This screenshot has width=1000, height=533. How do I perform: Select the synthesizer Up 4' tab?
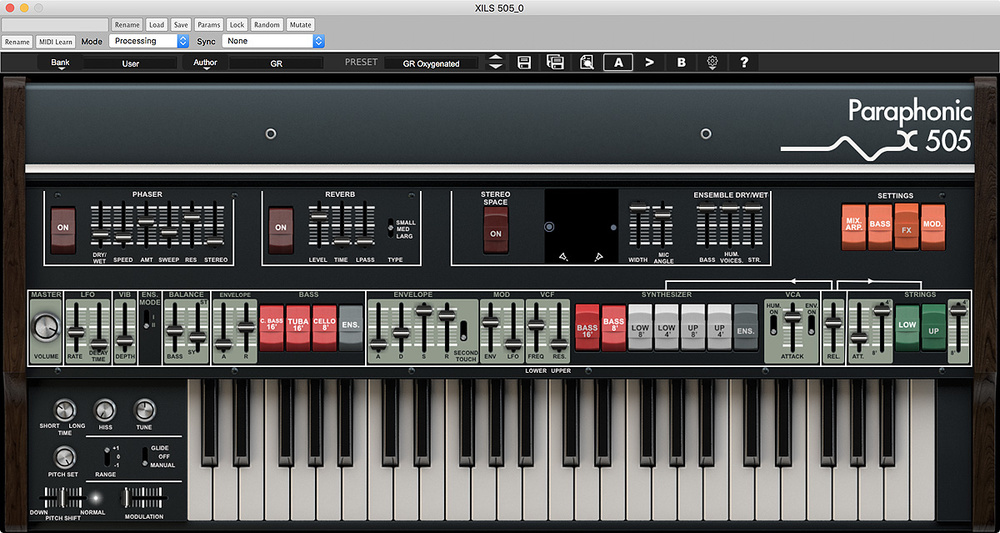pos(719,327)
